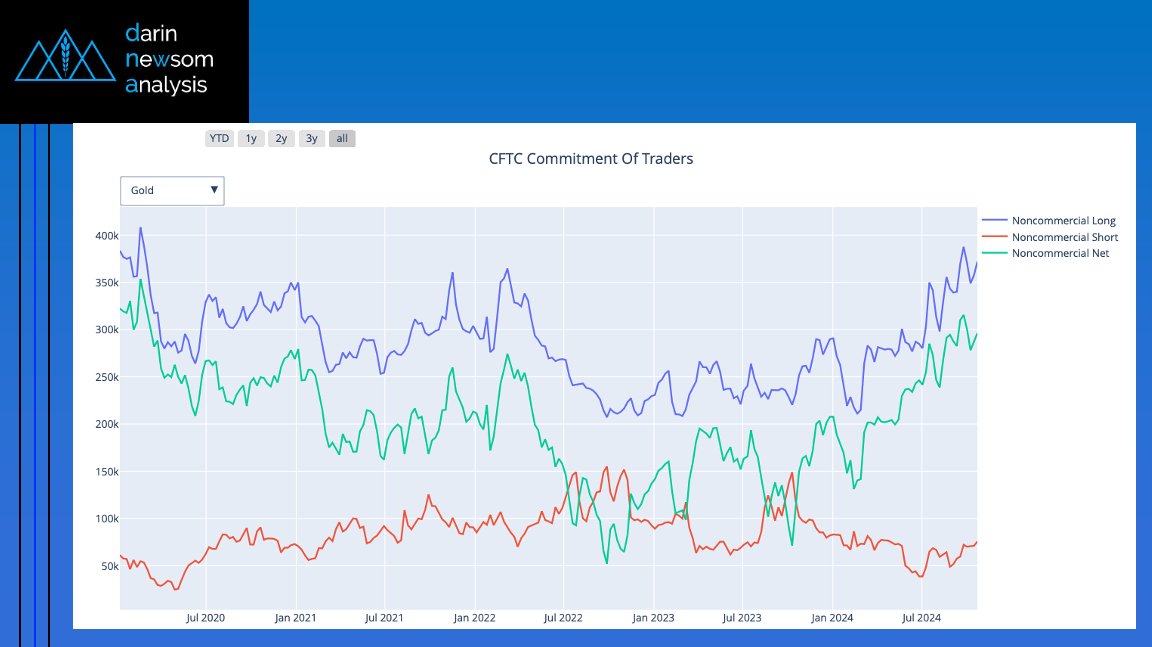Click the red line swatch in legend
Screen dimensions: 1152x647
coord(995,237)
